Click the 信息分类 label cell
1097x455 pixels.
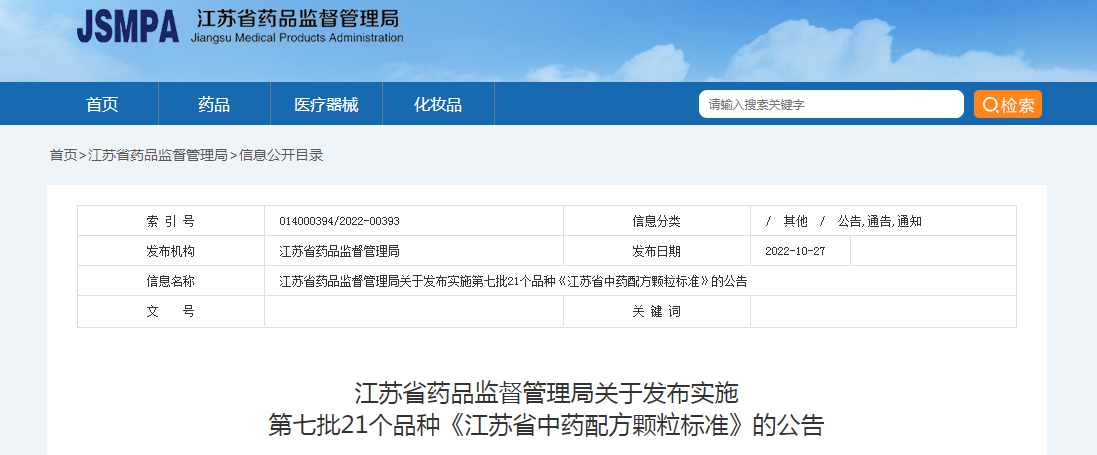656,221
